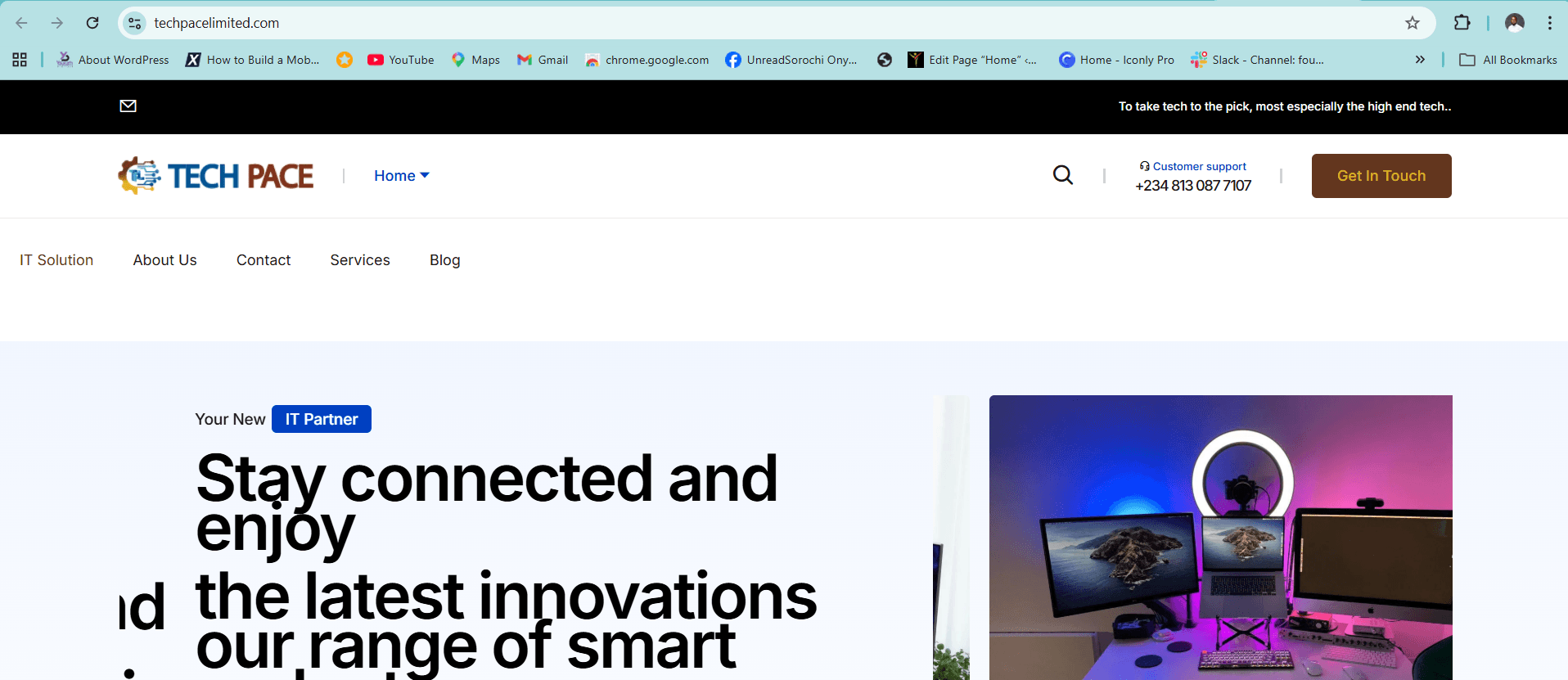Open the site search magnifier icon
The width and height of the screenshot is (1568, 680).
[x=1063, y=175]
